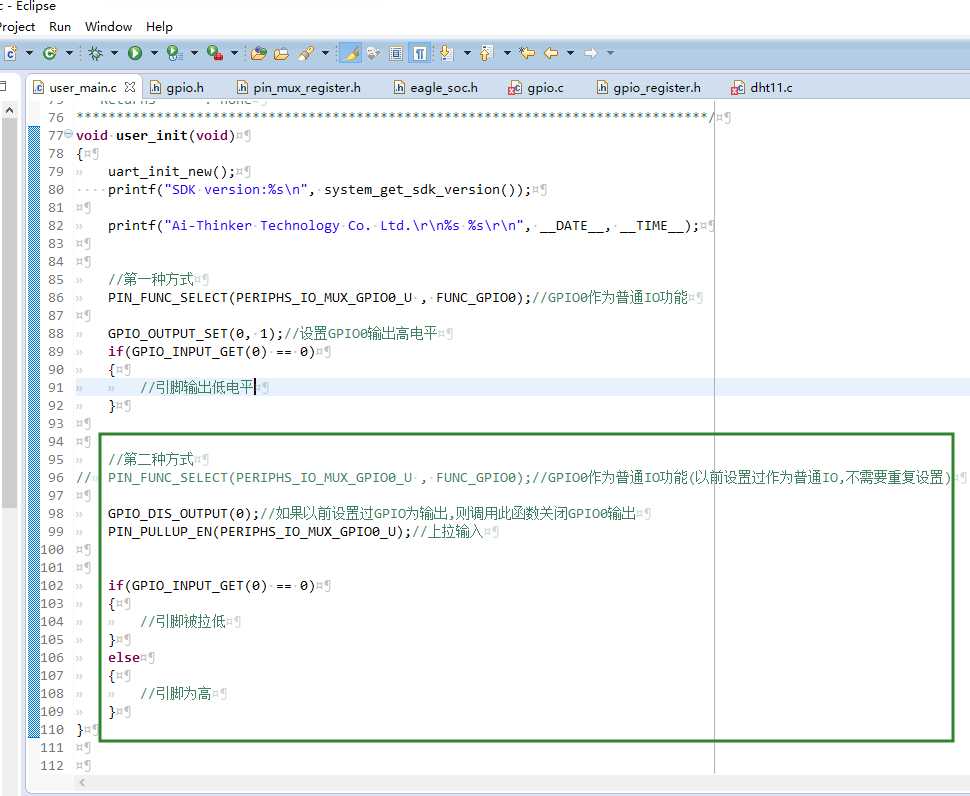Click the comment '//第二种方式'
The width and height of the screenshot is (970, 796).
151,460
